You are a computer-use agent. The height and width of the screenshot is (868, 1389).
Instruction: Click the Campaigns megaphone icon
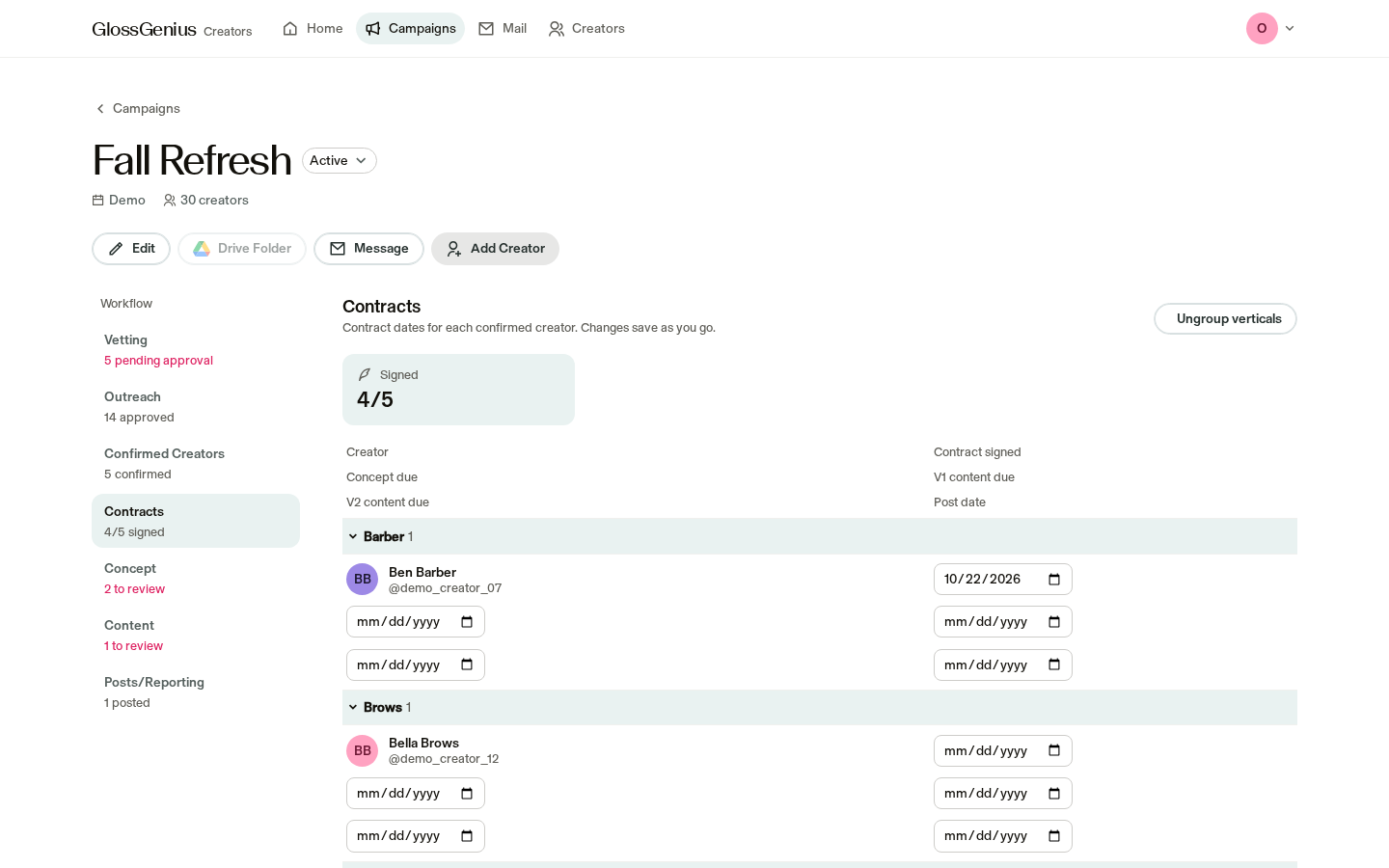[373, 29]
